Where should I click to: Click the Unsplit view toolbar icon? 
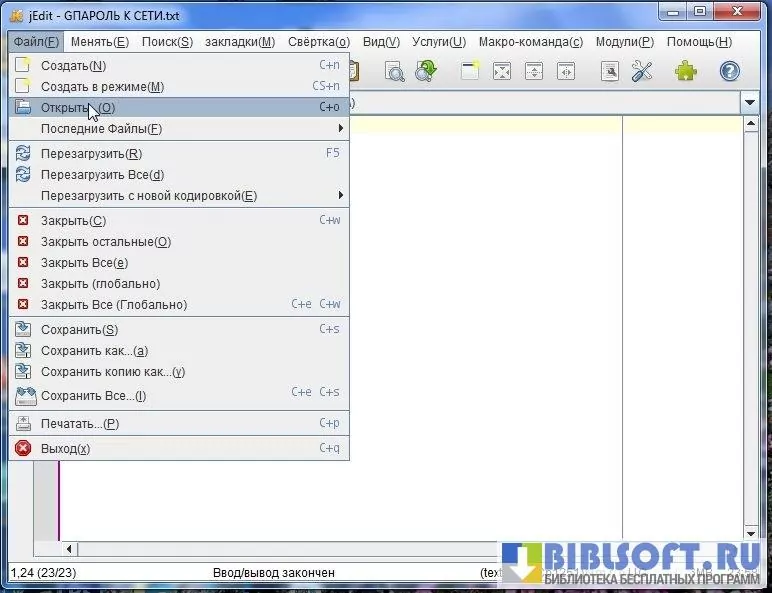[502, 71]
